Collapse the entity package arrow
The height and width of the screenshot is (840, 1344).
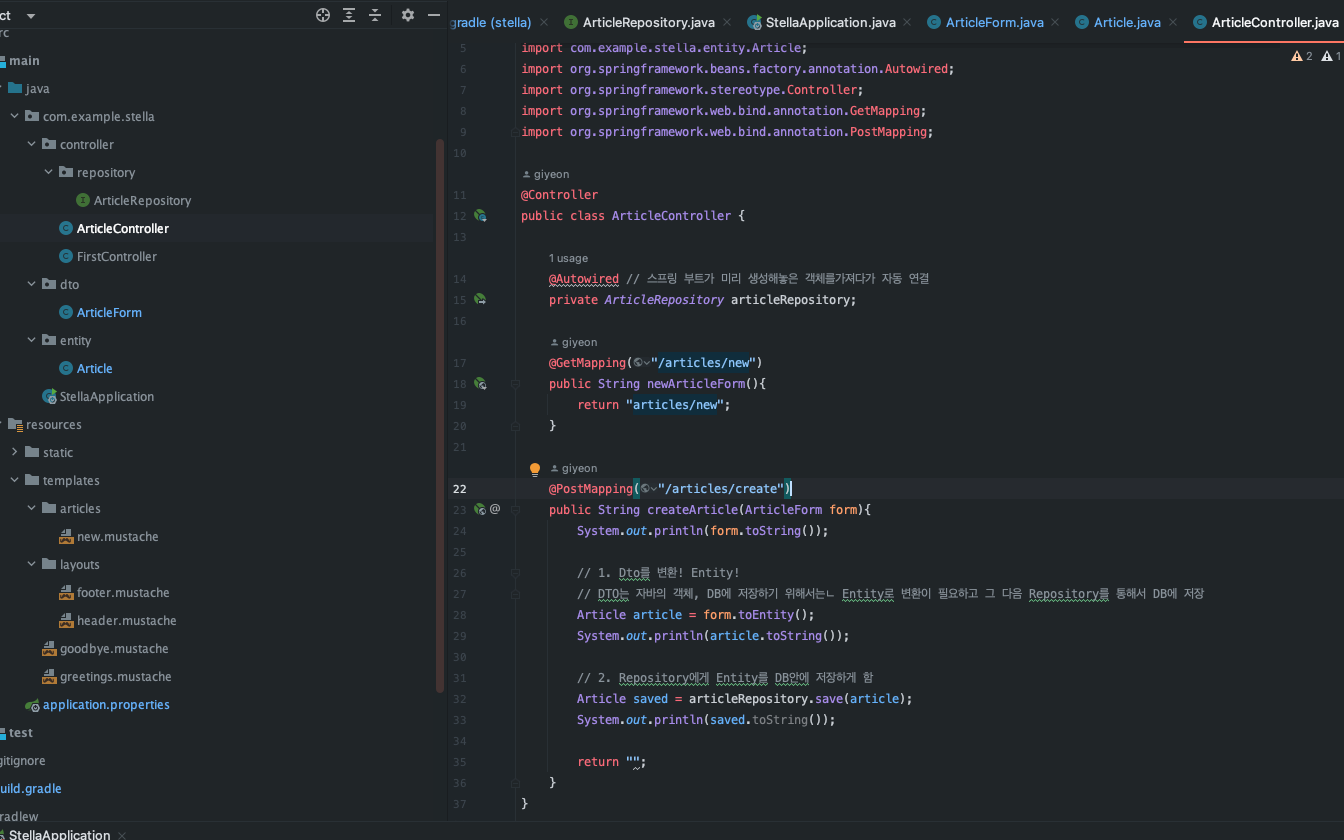coord(32,340)
